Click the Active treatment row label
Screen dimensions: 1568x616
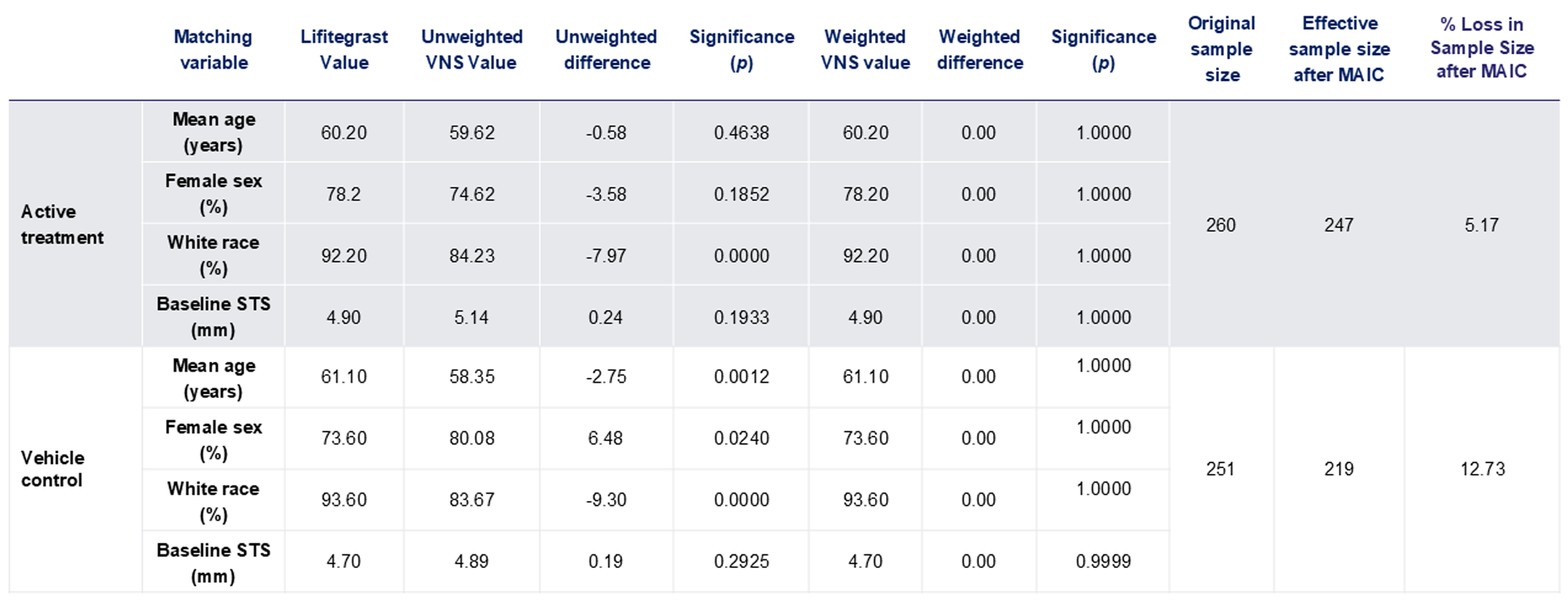61,225
